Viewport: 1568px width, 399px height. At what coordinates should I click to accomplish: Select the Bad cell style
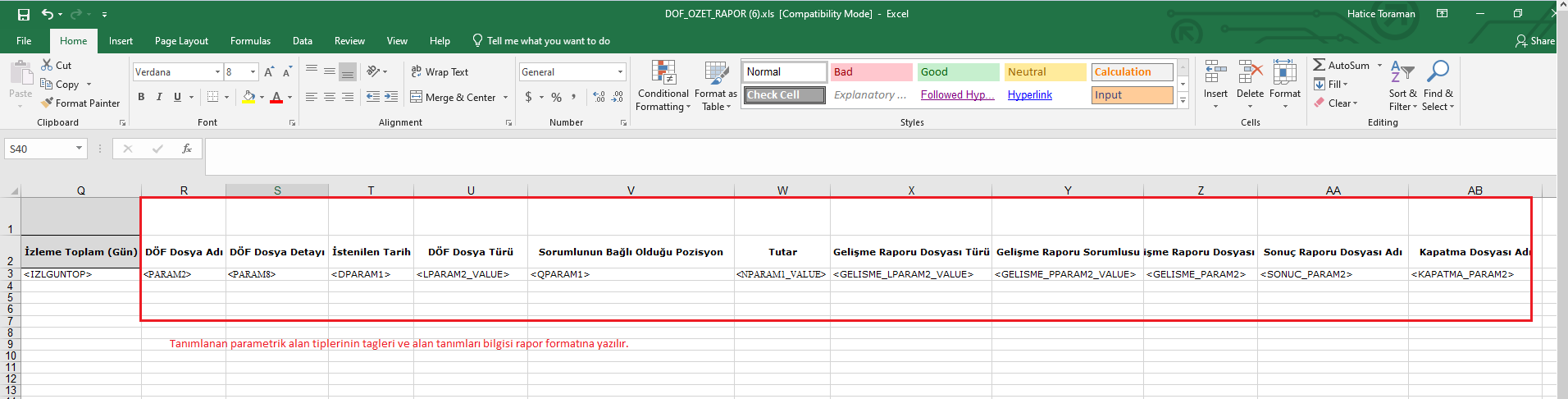[871, 72]
